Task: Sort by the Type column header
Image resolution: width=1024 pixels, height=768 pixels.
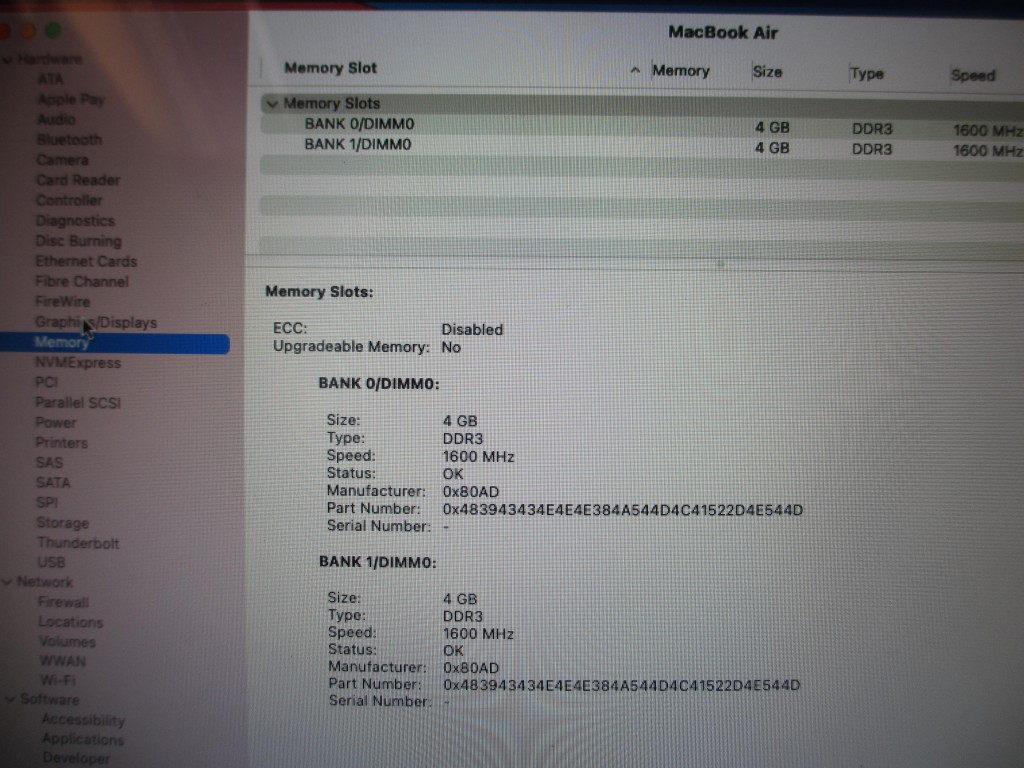Action: (867, 74)
